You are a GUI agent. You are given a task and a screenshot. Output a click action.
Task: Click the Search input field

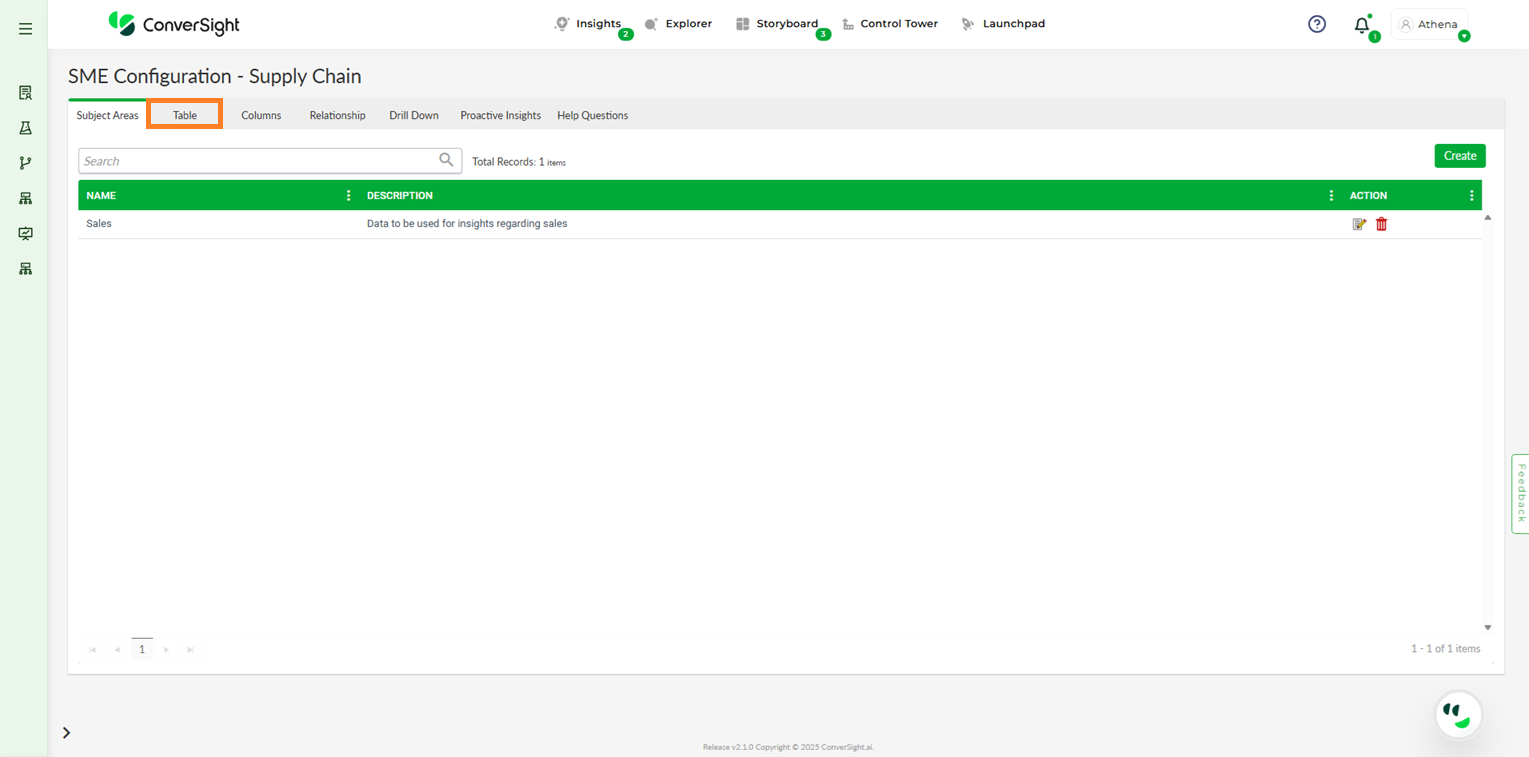point(260,161)
